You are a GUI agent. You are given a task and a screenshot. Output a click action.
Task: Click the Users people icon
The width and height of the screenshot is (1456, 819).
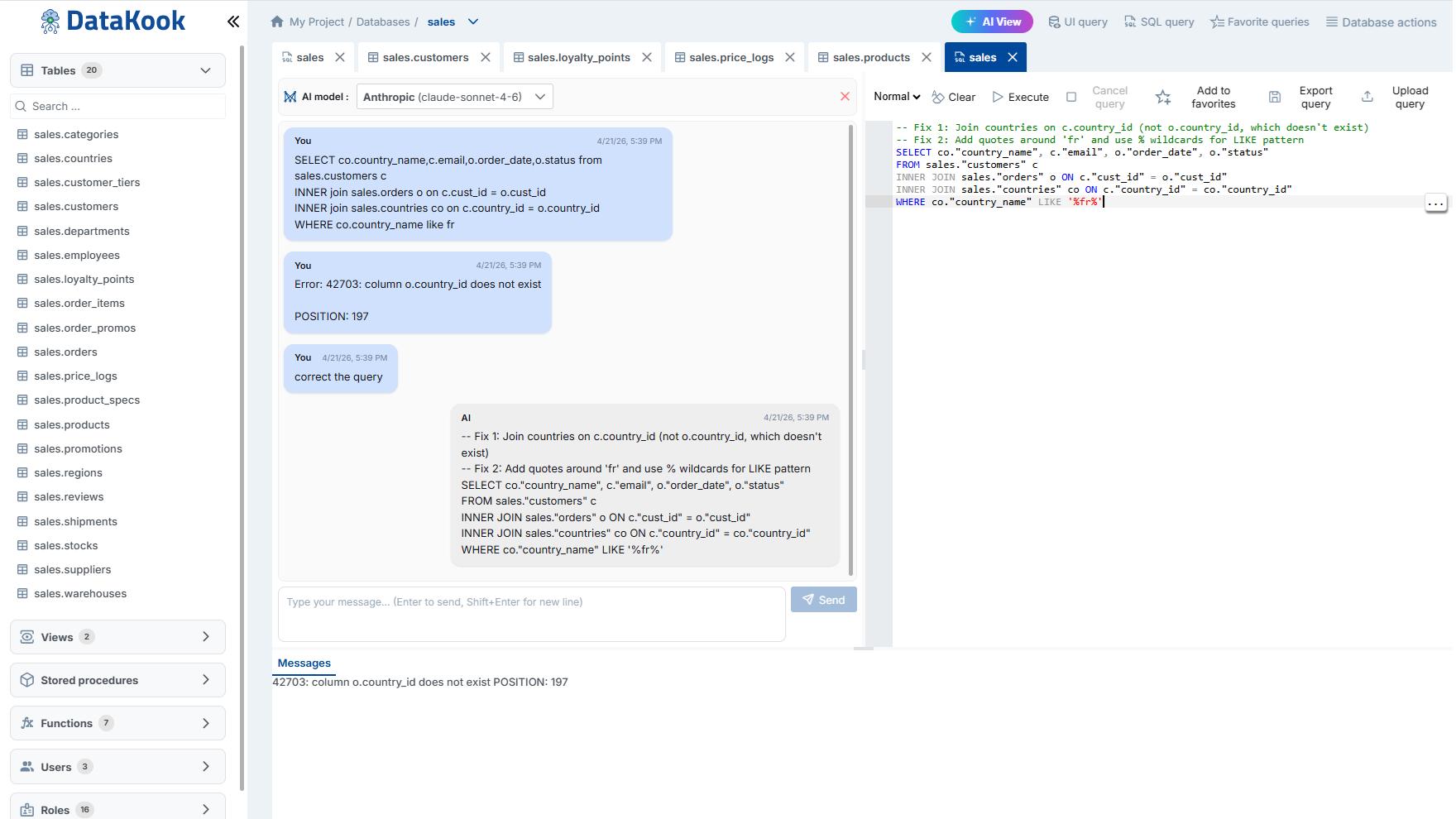[x=27, y=767]
